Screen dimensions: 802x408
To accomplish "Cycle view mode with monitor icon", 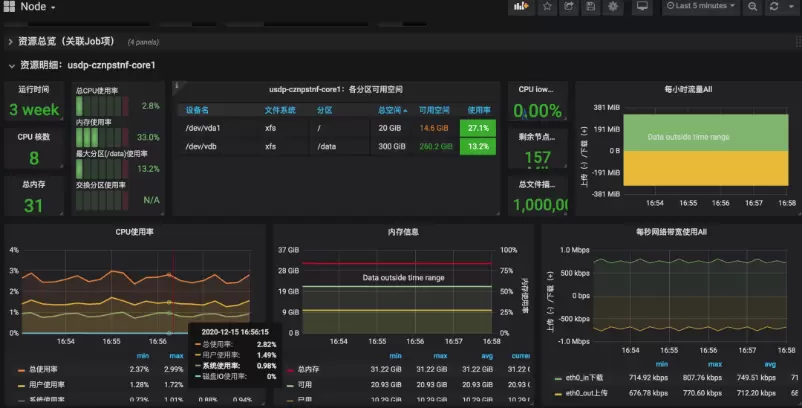I will (x=642, y=7).
